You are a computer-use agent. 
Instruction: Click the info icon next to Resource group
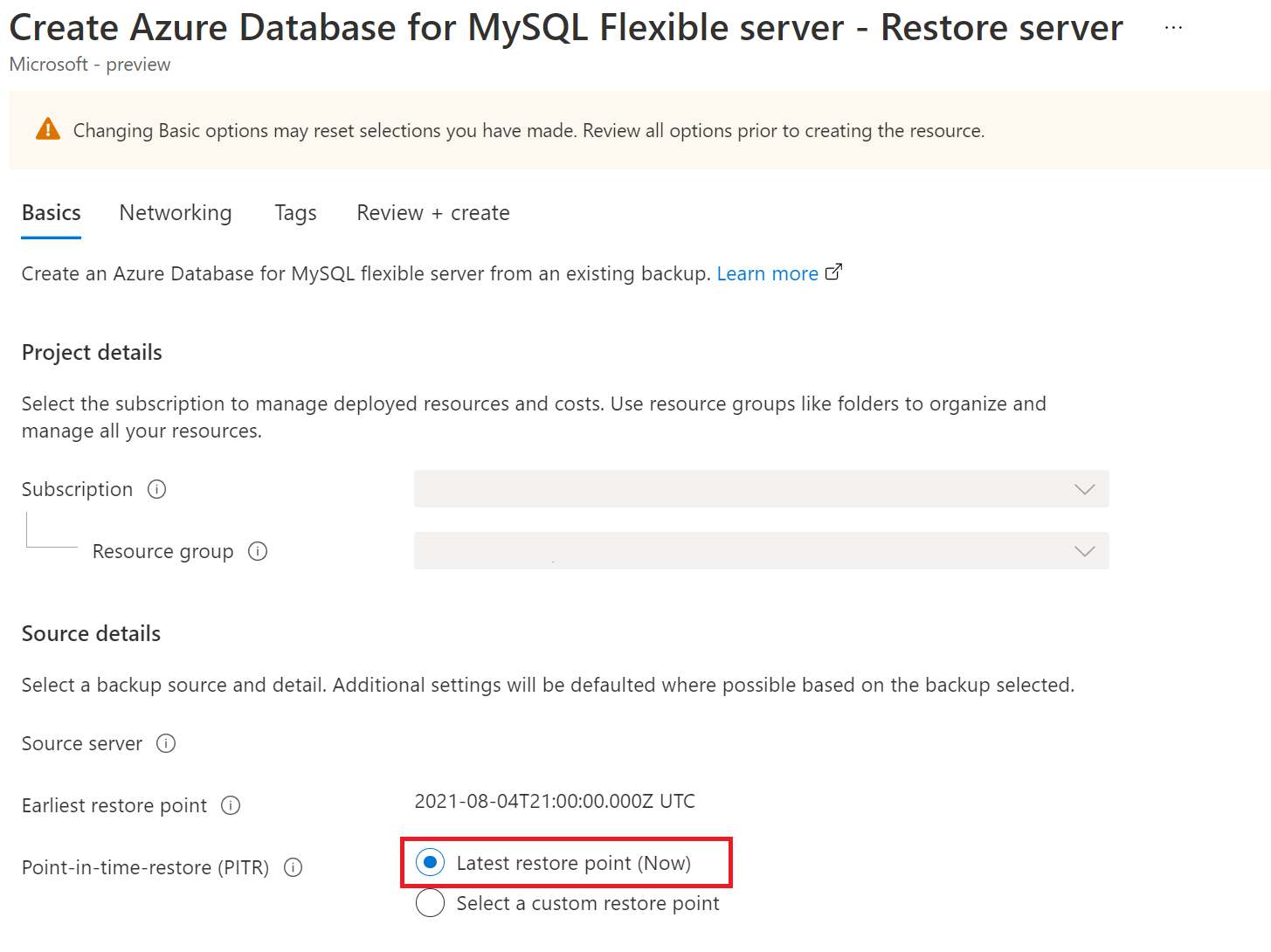coord(258,551)
